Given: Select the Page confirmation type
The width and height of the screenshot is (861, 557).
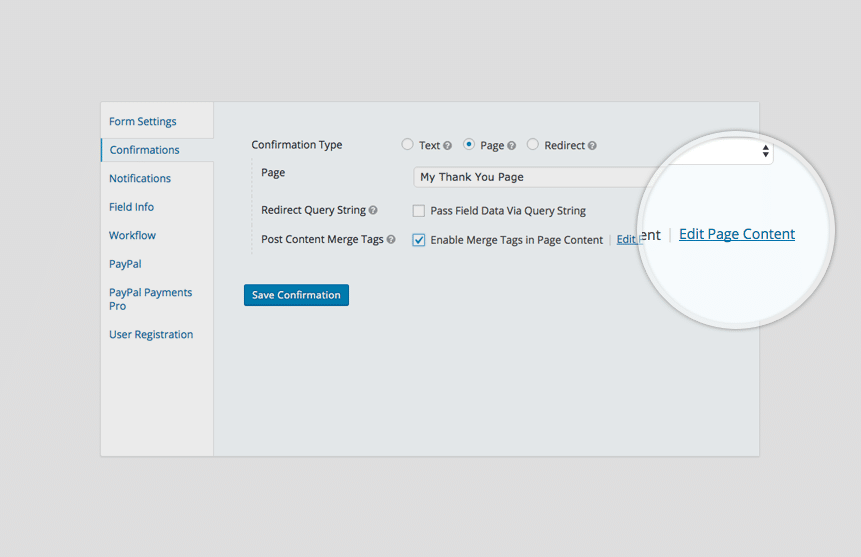Looking at the screenshot, I should coord(469,145).
